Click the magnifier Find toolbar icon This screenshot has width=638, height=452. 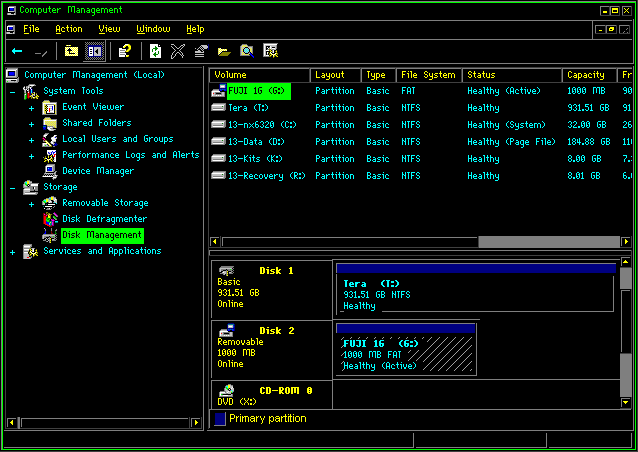[246, 50]
